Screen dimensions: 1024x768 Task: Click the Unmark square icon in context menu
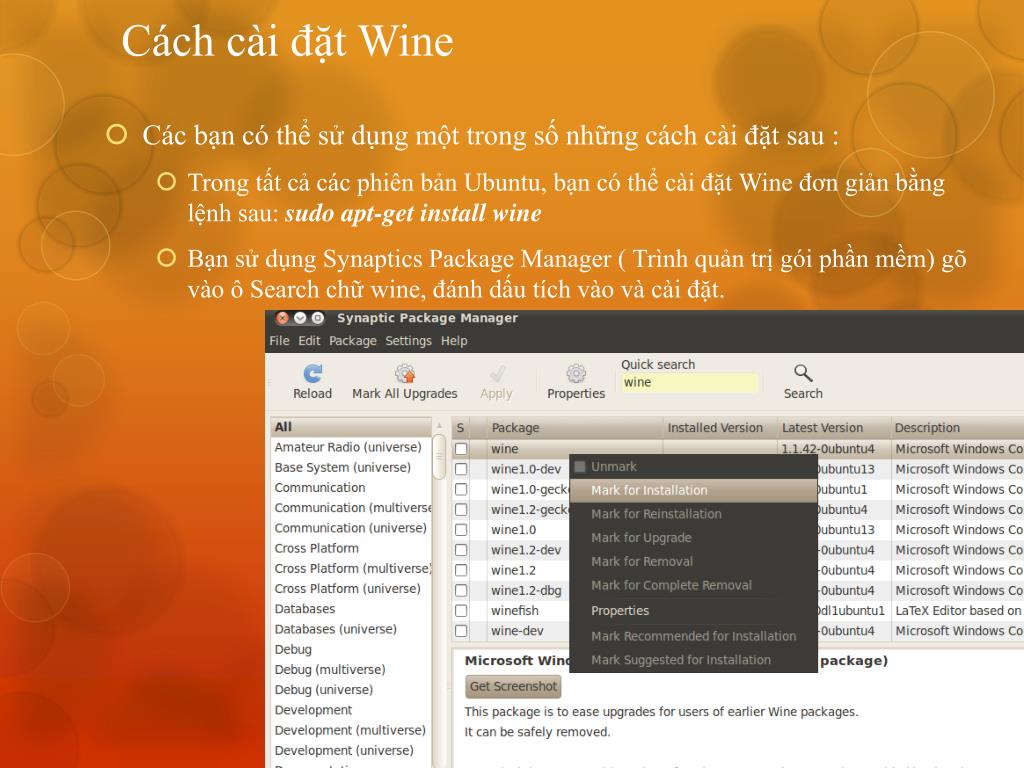[x=579, y=466]
